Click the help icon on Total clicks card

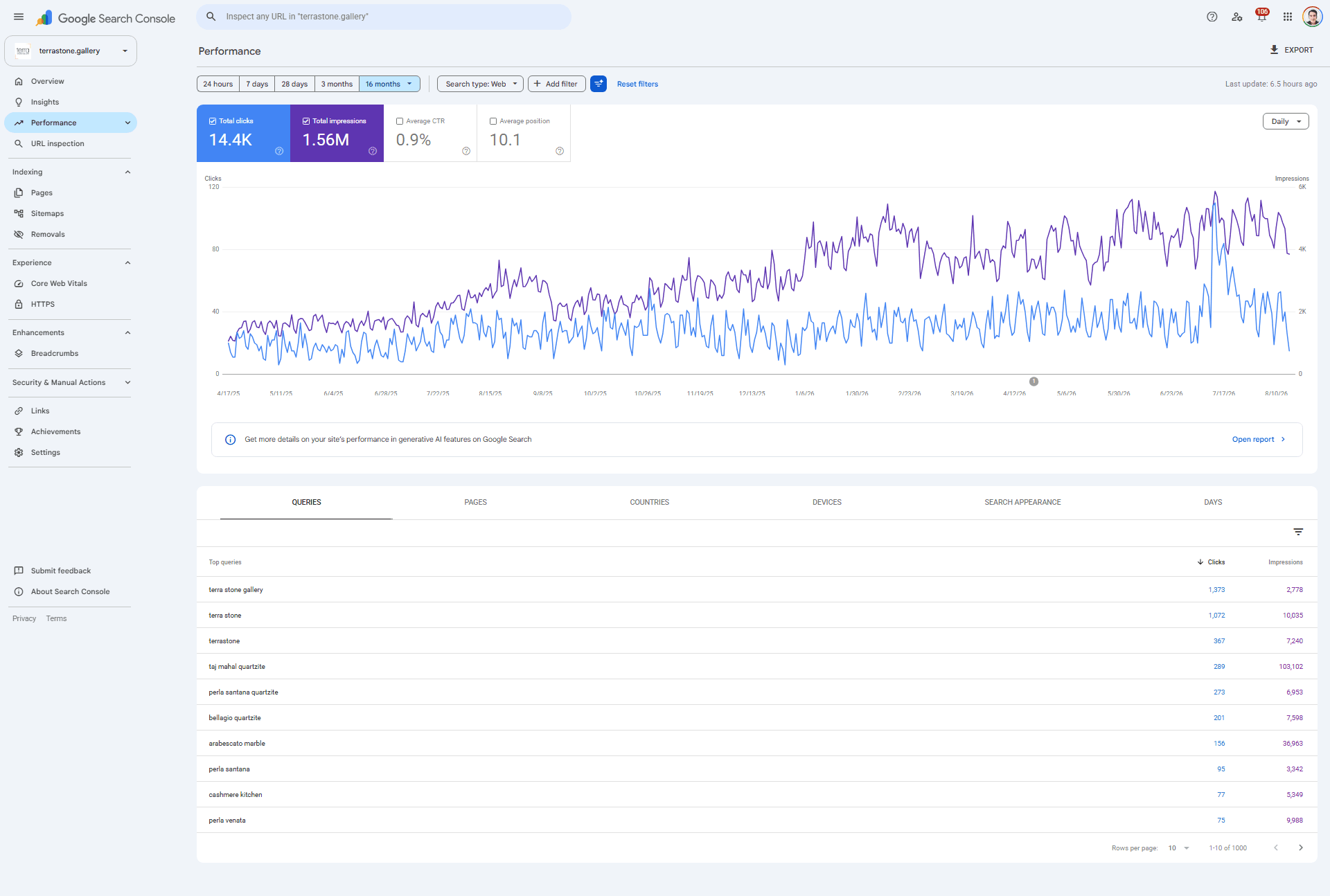(279, 151)
